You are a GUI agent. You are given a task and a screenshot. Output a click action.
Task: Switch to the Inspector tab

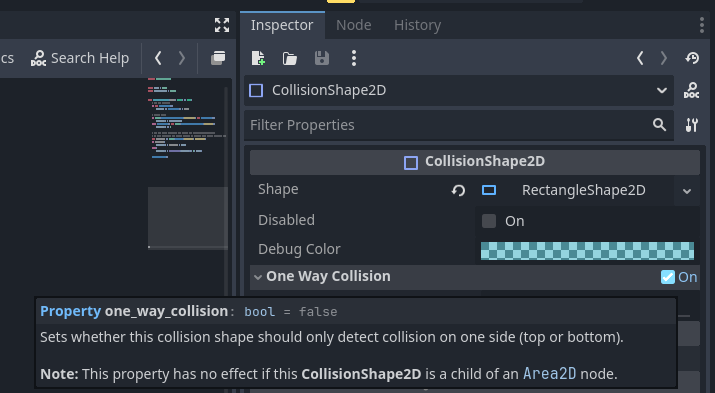tap(282, 25)
